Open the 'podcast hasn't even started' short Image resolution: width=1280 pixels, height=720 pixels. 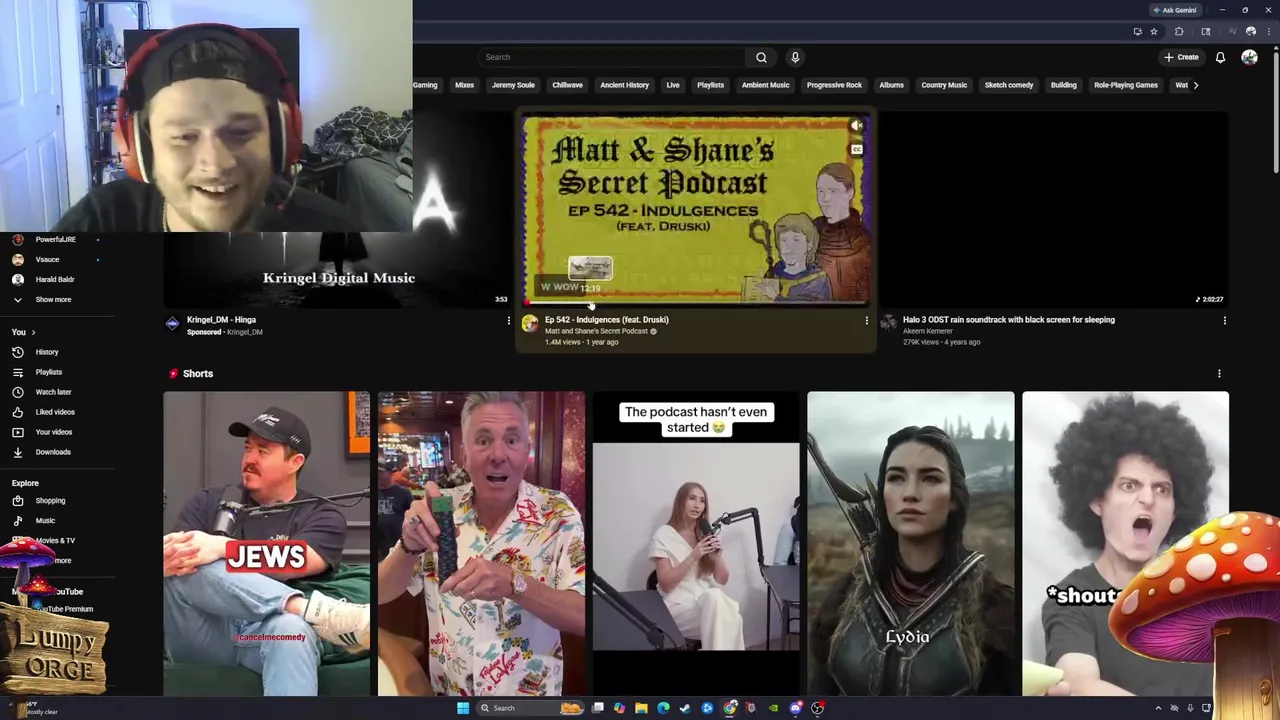pyautogui.click(x=696, y=543)
